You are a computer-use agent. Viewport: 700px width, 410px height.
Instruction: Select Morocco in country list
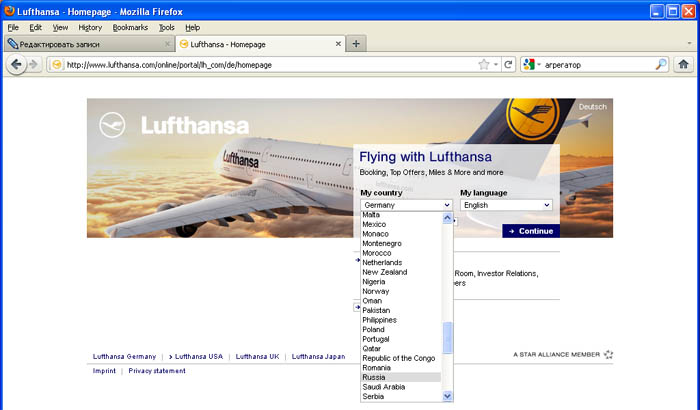click(x=401, y=253)
